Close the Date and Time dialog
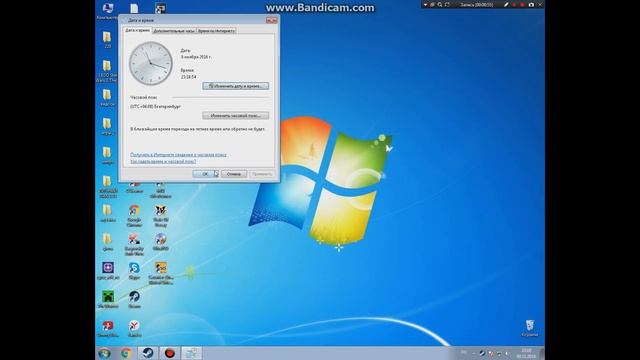Viewport: 640px width, 360px height. coord(271,20)
